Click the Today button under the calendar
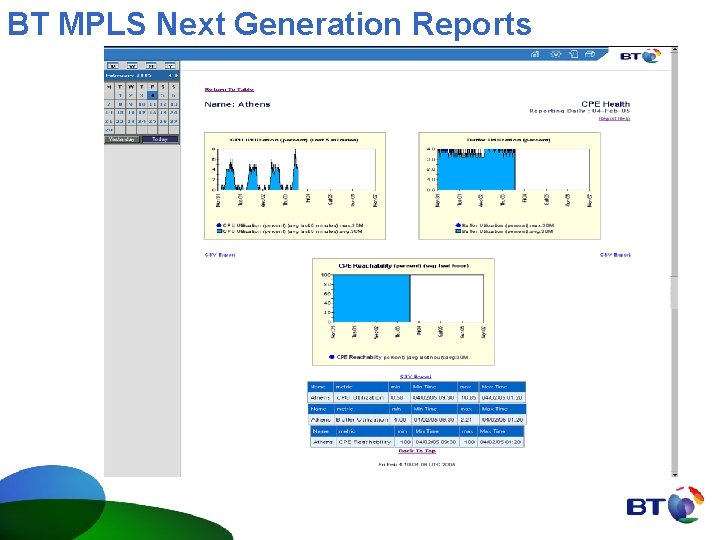Screen dimensions: 720x540 click(160, 139)
